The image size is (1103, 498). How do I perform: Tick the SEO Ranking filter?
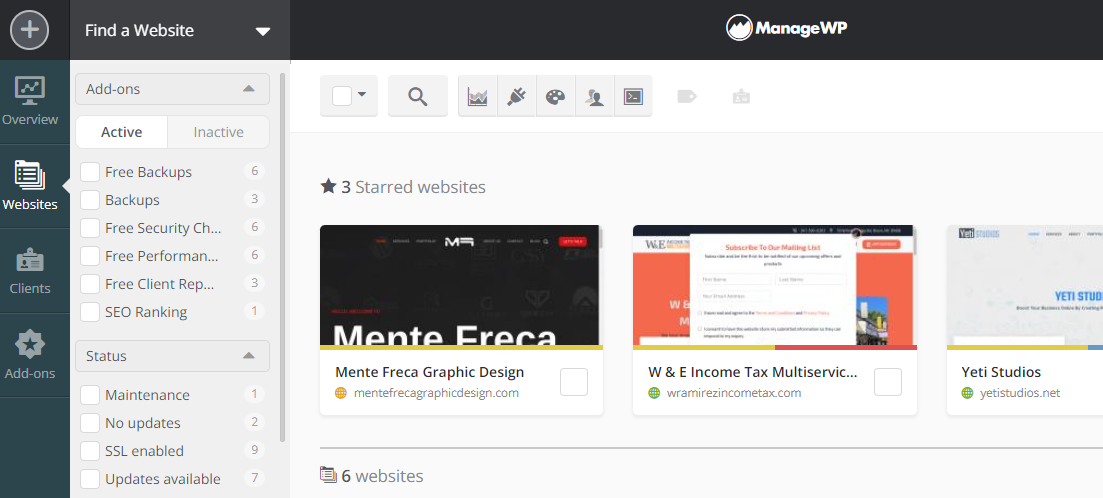[x=89, y=312]
